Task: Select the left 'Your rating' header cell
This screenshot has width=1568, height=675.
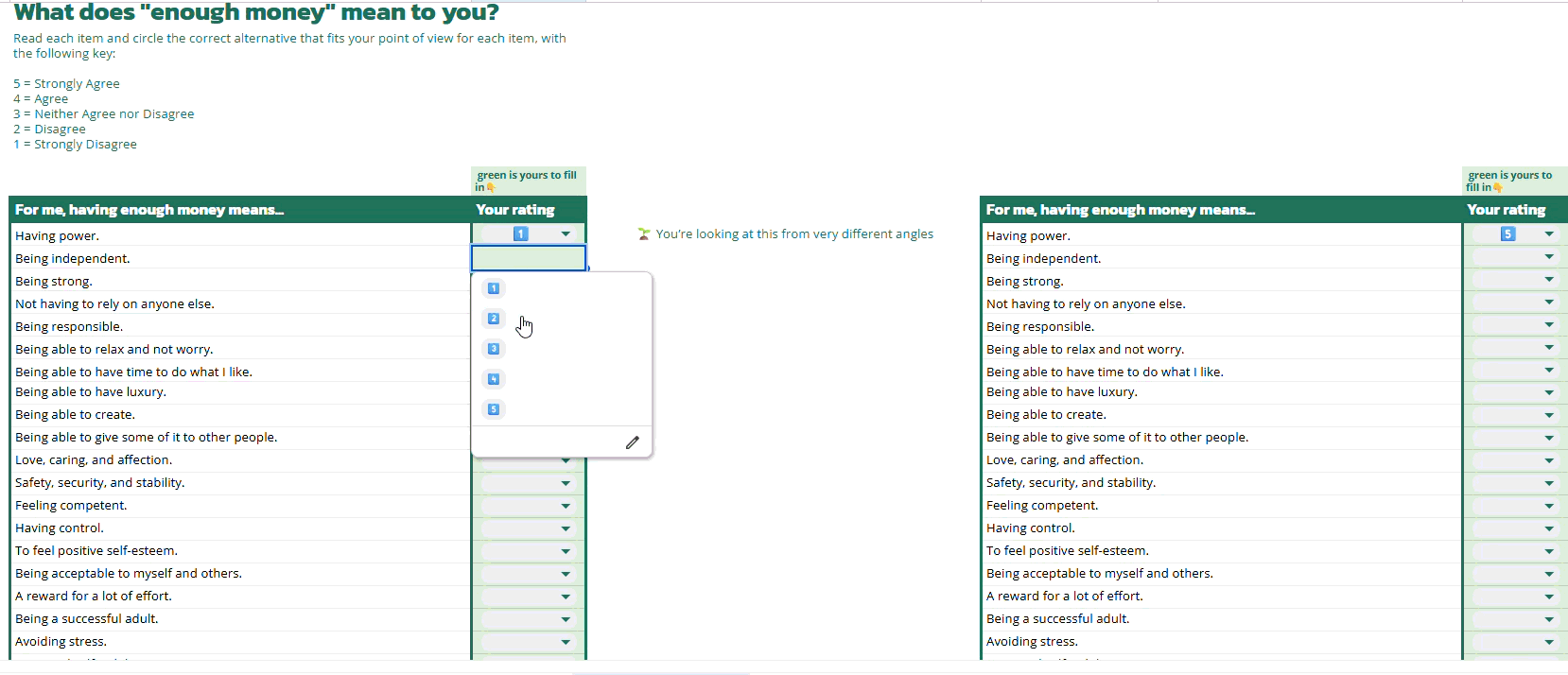Action: (528, 210)
